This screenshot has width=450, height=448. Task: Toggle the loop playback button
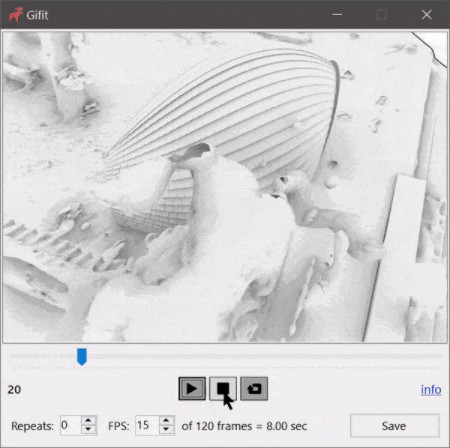(x=254, y=388)
